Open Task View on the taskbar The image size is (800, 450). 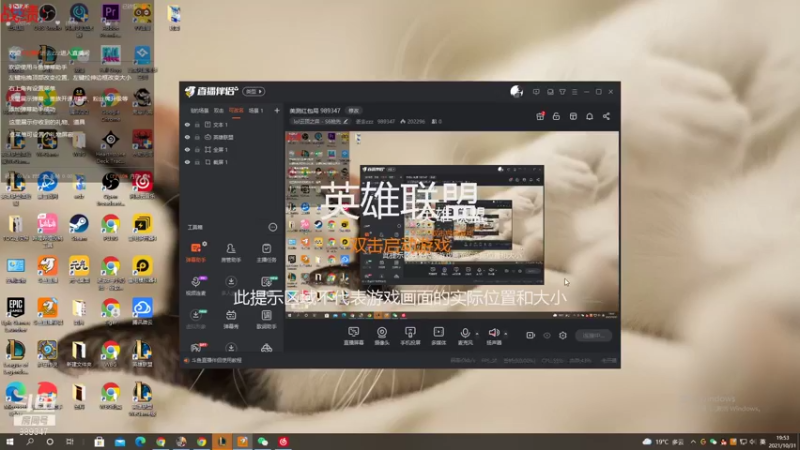[70, 442]
